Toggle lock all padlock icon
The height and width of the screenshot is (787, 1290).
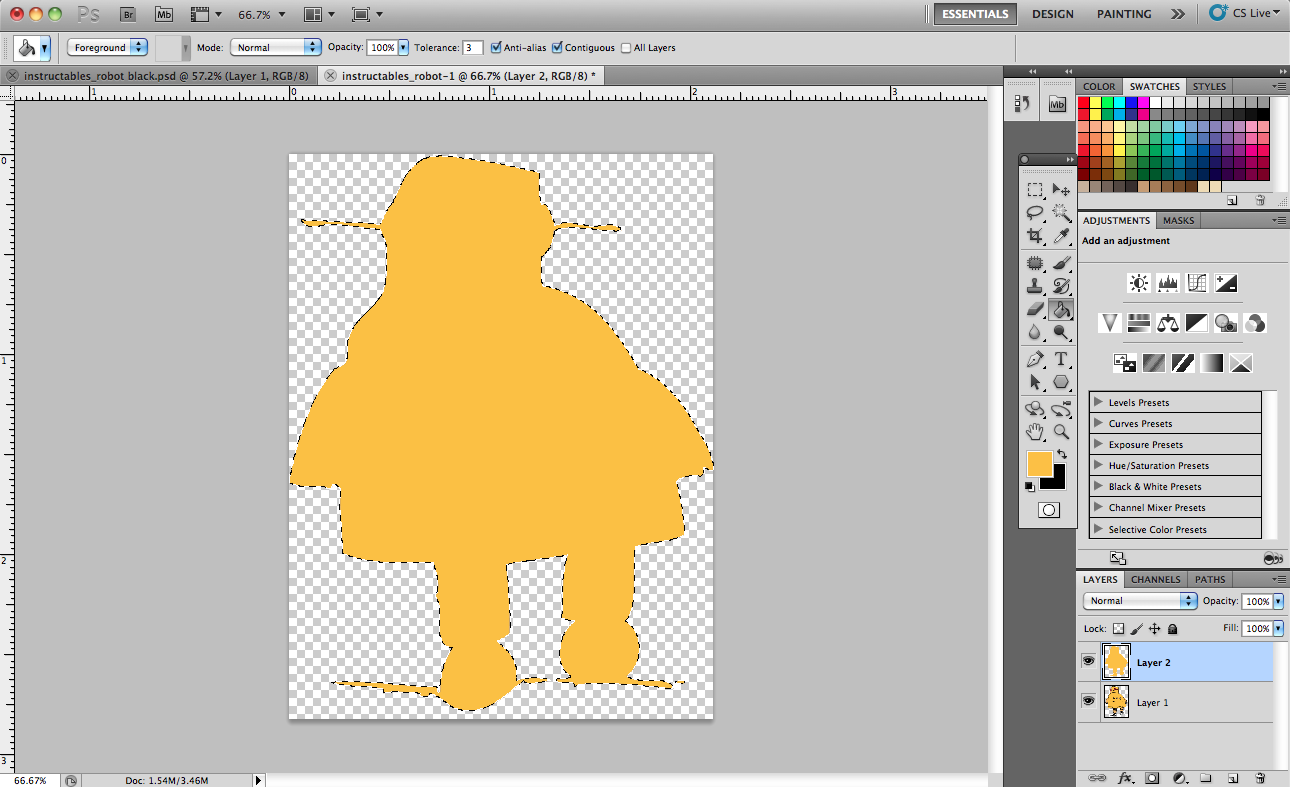[x=1172, y=629]
